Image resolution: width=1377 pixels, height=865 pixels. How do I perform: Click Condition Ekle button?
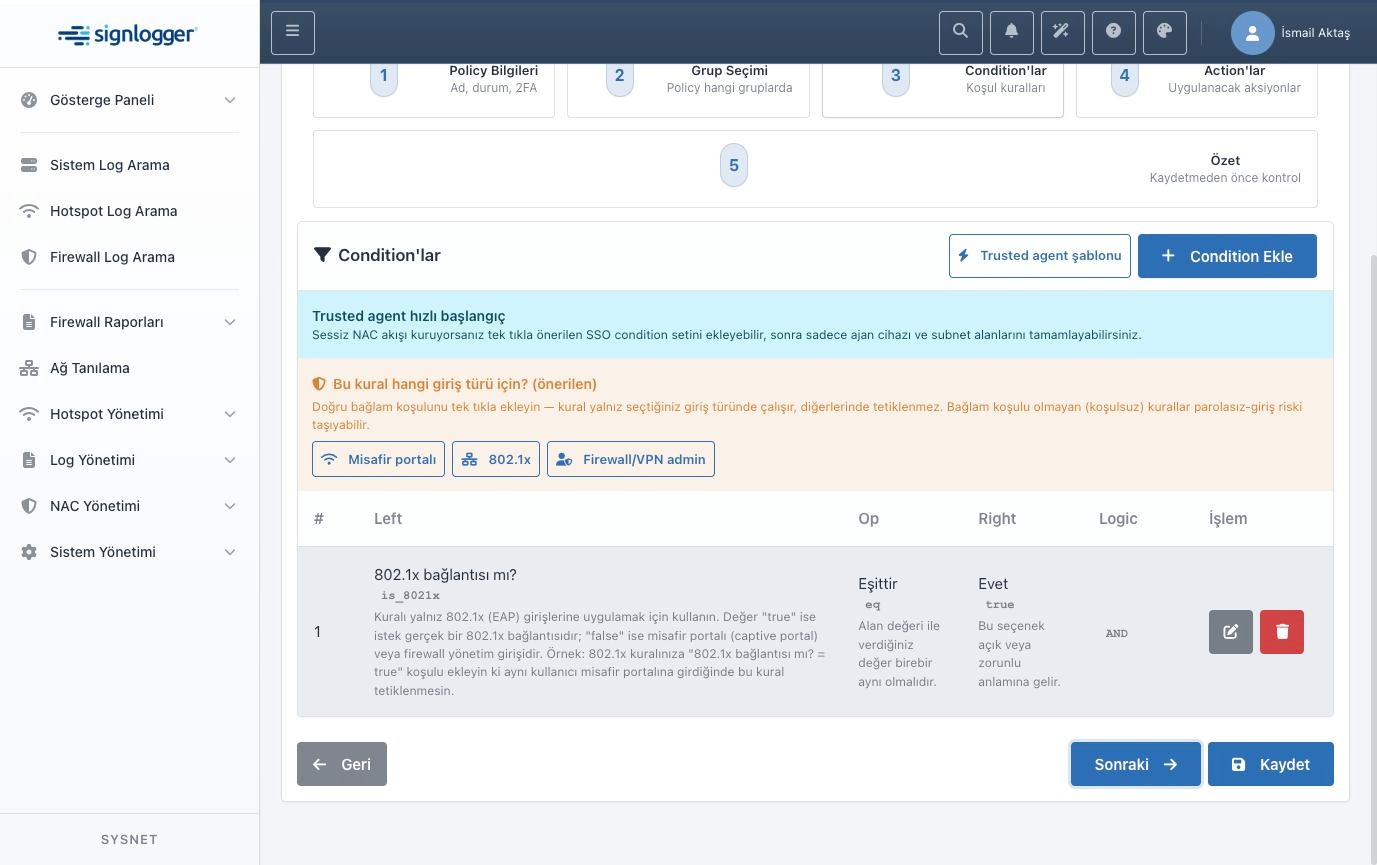(x=1227, y=256)
